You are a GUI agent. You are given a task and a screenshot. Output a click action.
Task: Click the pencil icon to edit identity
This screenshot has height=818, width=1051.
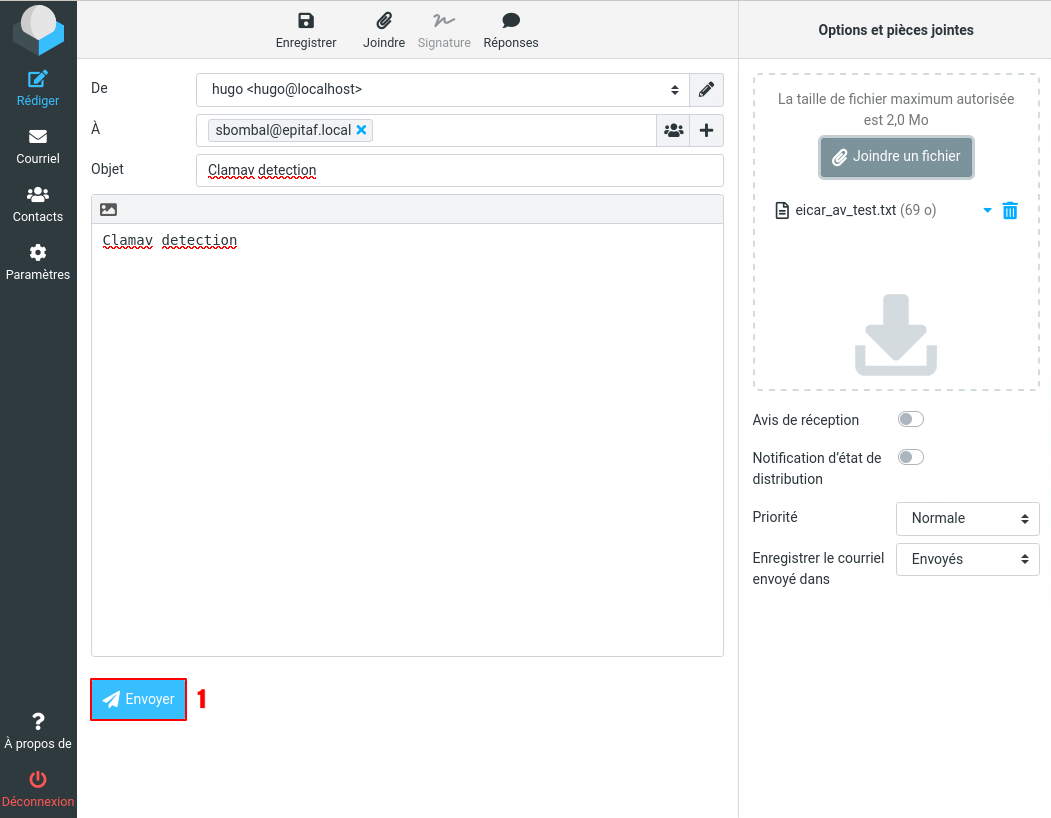click(706, 90)
